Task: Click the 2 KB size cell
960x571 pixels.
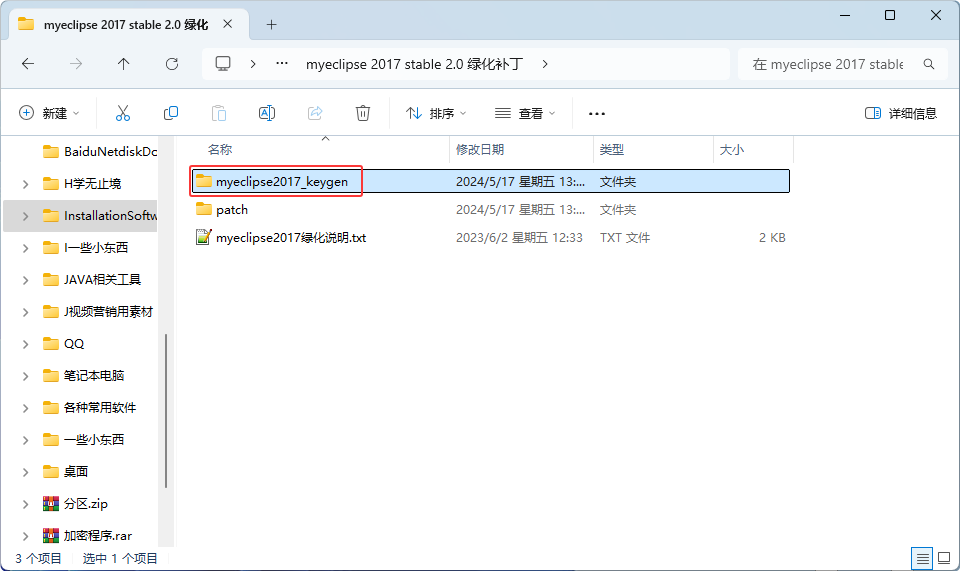Action: tap(772, 237)
